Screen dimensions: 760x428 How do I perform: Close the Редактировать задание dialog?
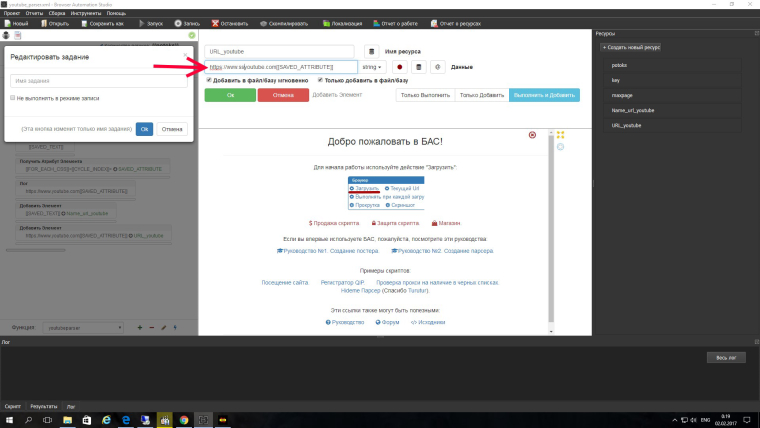click(185, 55)
